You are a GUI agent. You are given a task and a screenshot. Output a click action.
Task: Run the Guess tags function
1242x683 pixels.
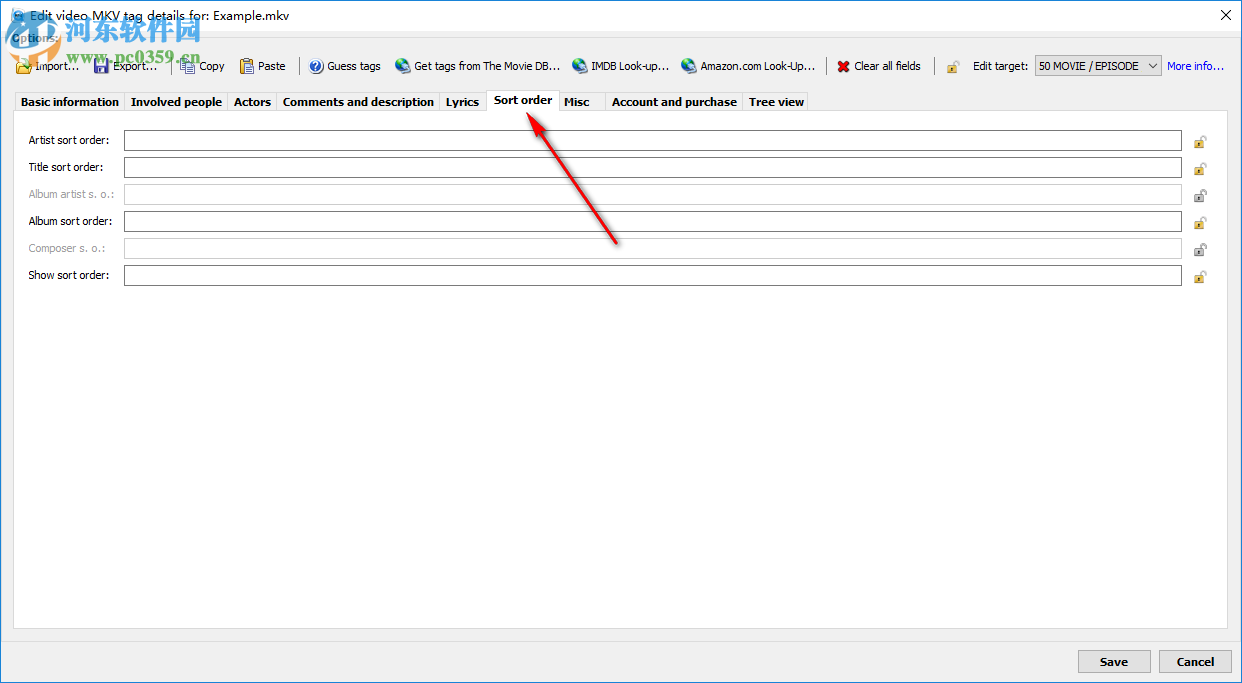pos(344,65)
